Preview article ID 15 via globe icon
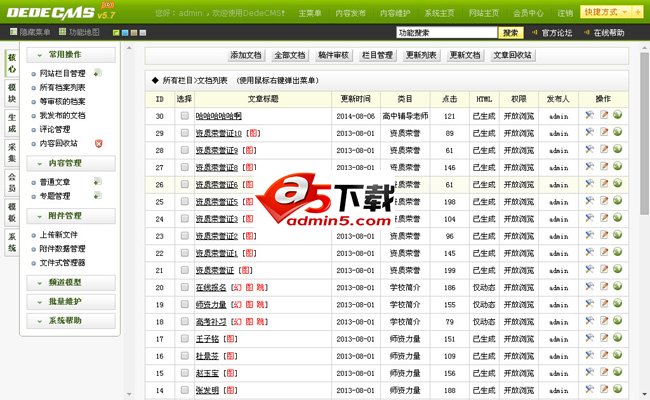The width and height of the screenshot is (650, 400). [618, 372]
